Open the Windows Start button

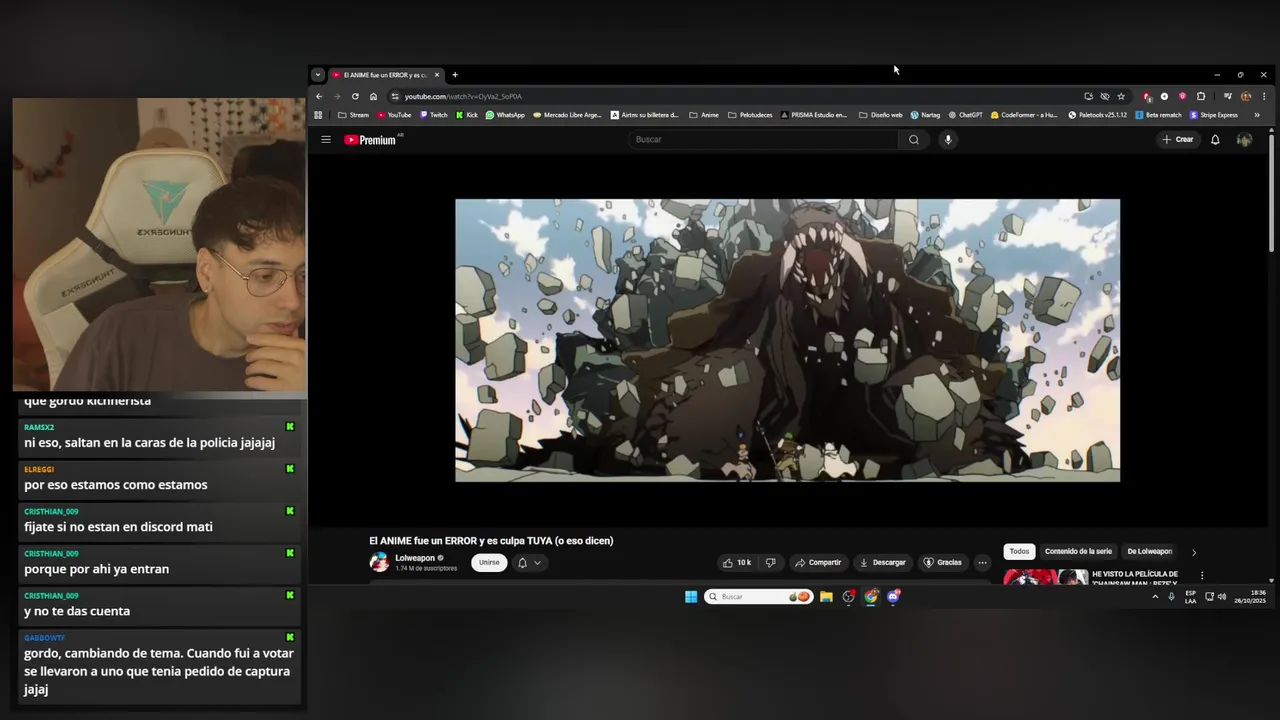point(691,597)
